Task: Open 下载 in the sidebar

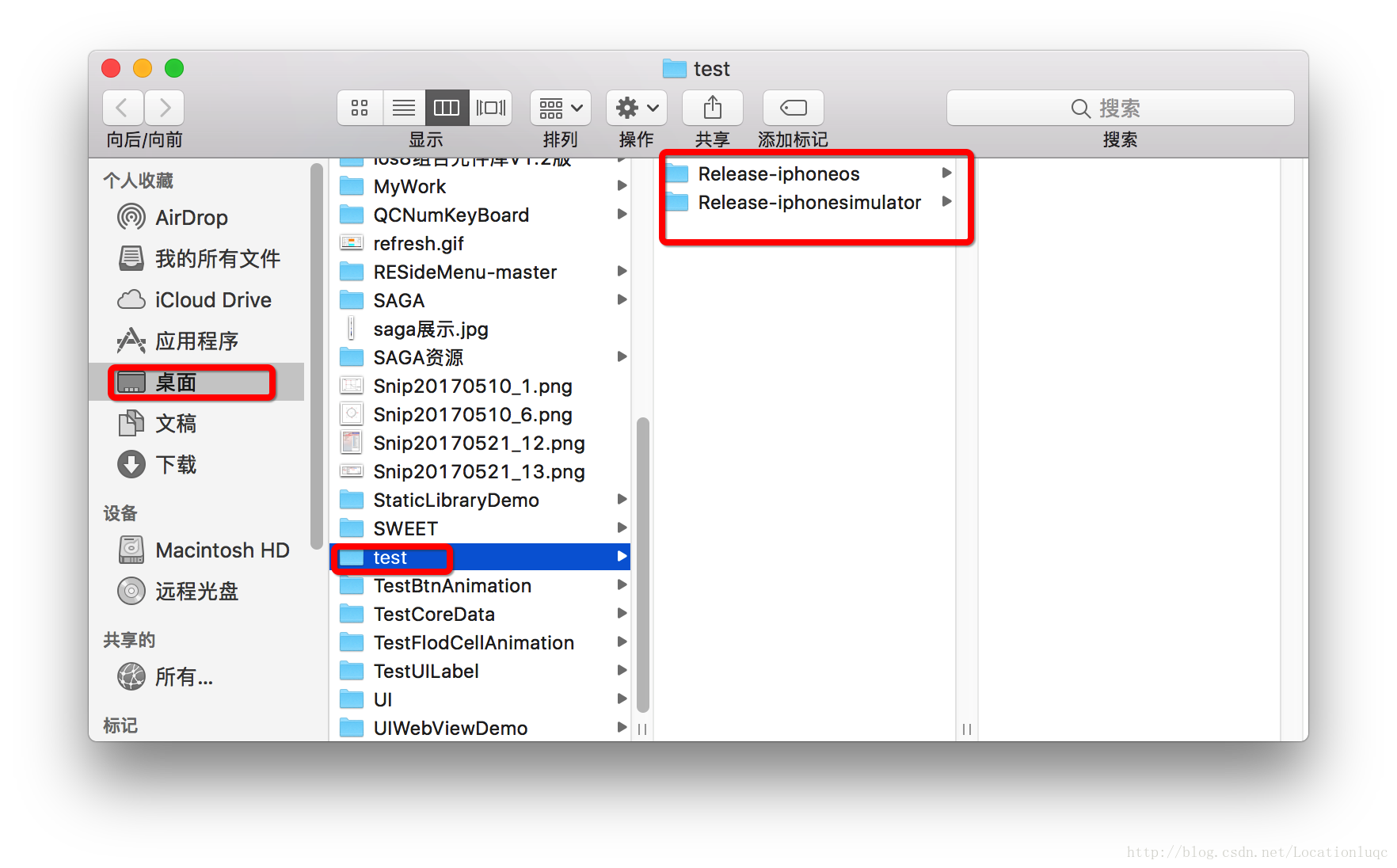Action: pyautogui.click(x=198, y=465)
